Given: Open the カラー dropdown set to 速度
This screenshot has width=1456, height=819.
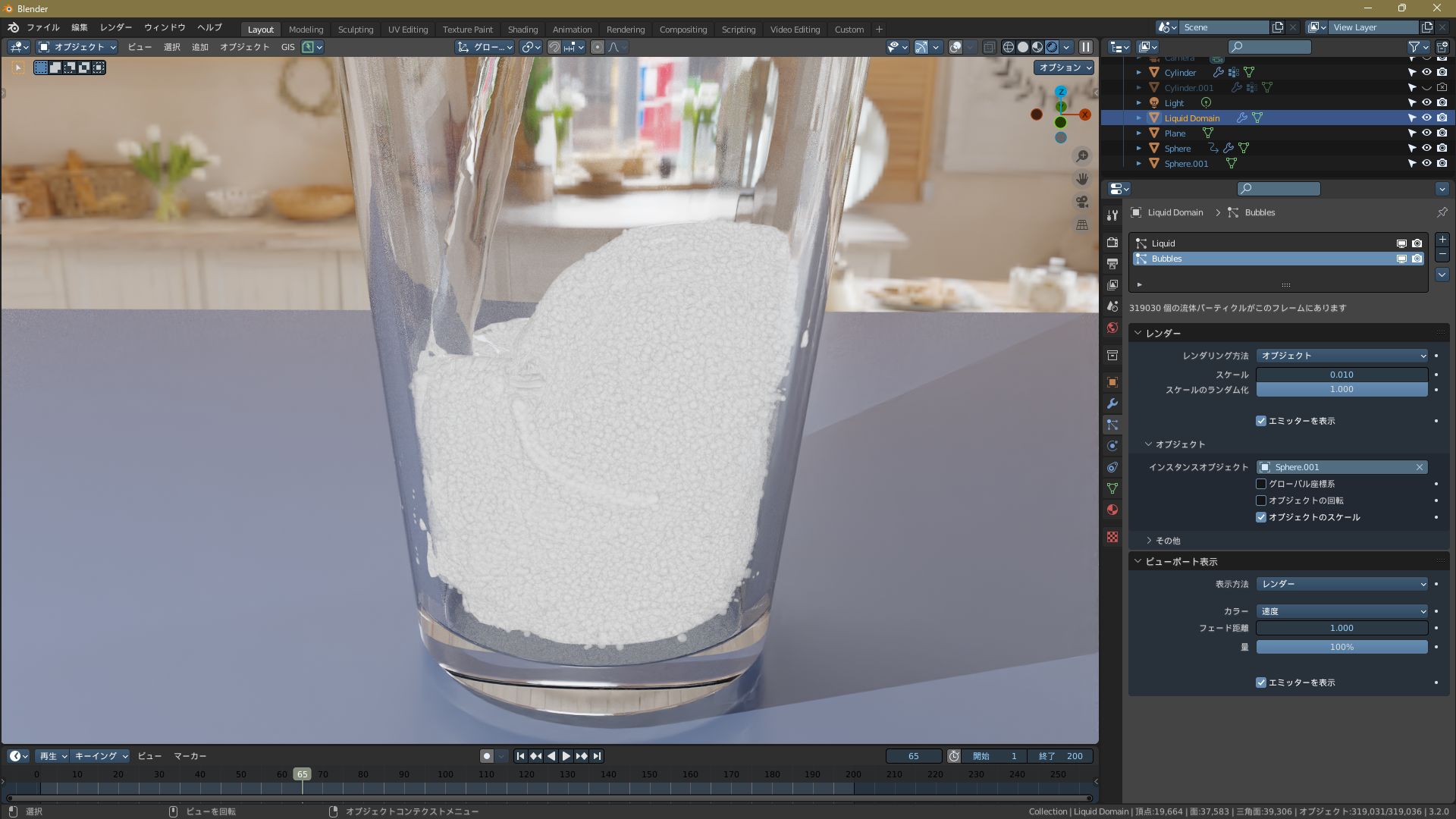Looking at the screenshot, I should click(1341, 611).
